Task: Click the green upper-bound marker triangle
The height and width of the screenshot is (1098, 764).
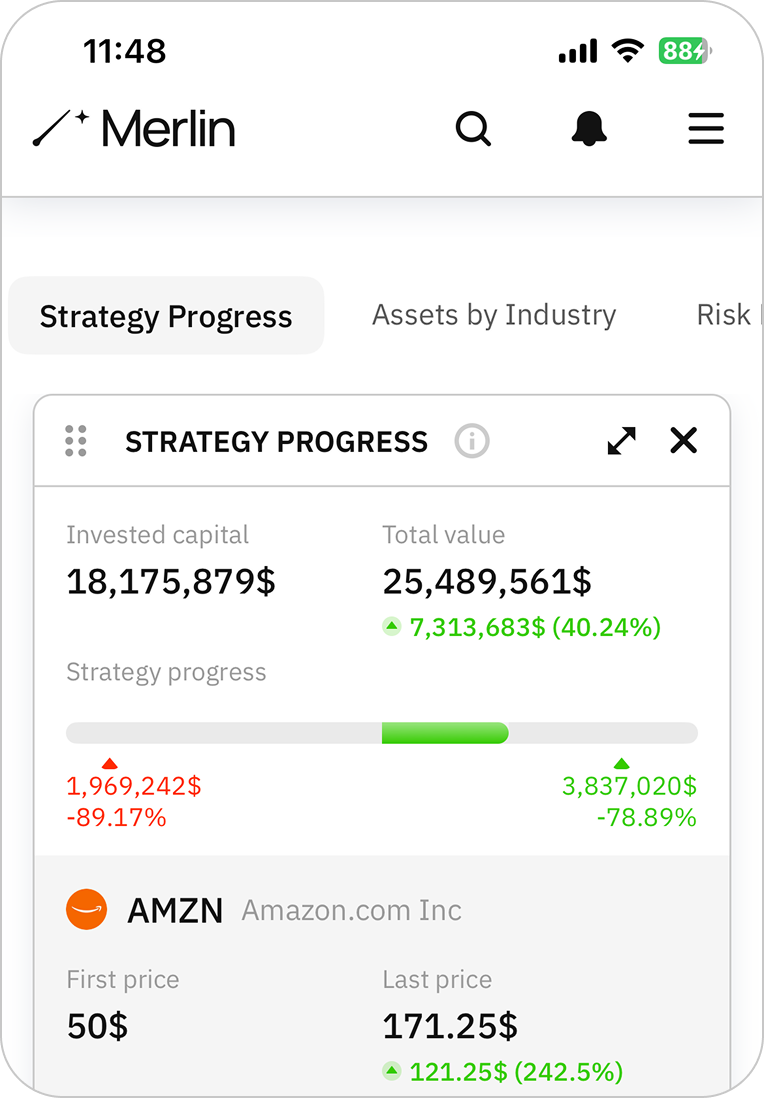Action: pos(622,764)
